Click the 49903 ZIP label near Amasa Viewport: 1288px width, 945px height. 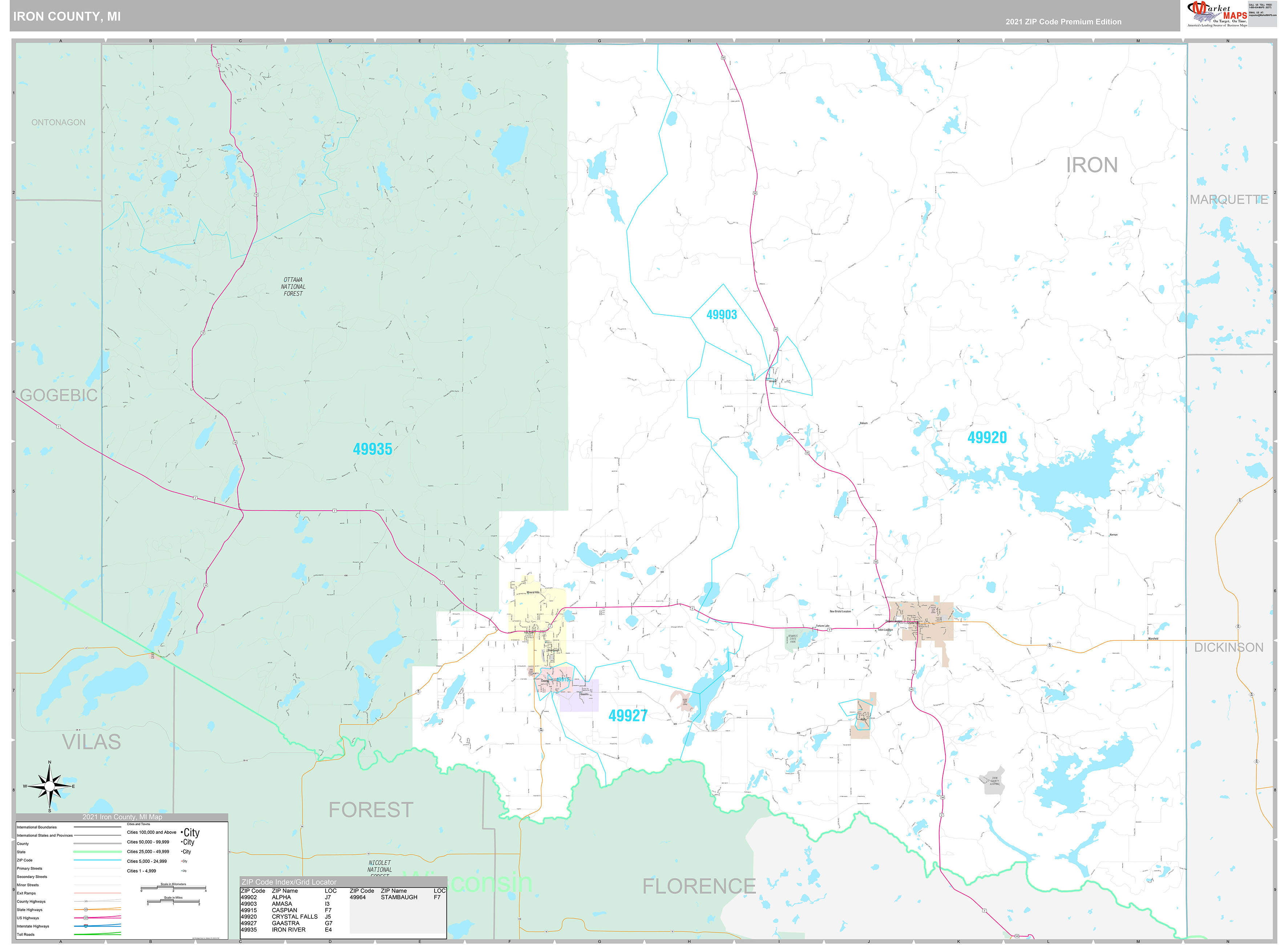point(722,315)
